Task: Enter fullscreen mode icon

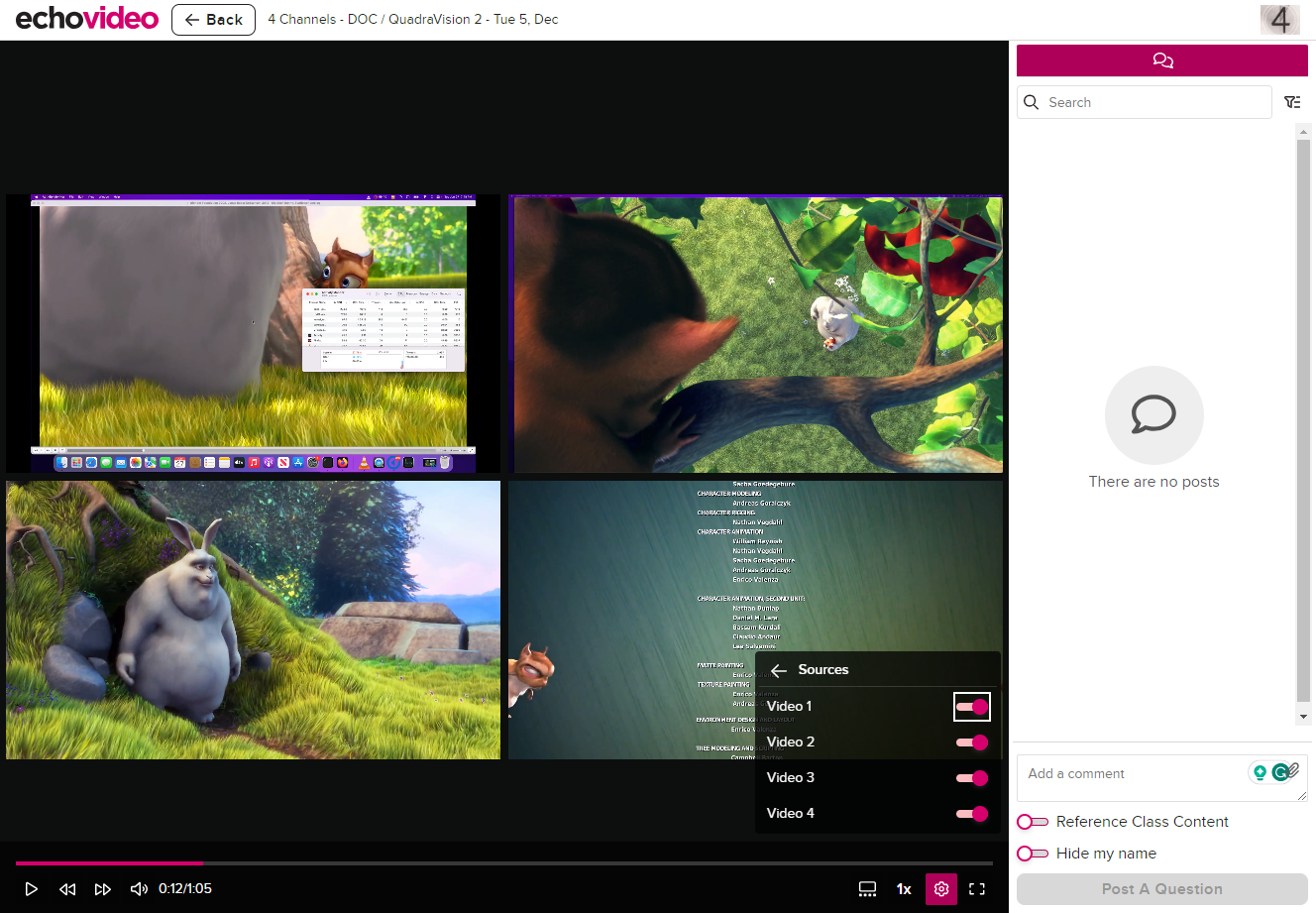Action: click(x=977, y=889)
